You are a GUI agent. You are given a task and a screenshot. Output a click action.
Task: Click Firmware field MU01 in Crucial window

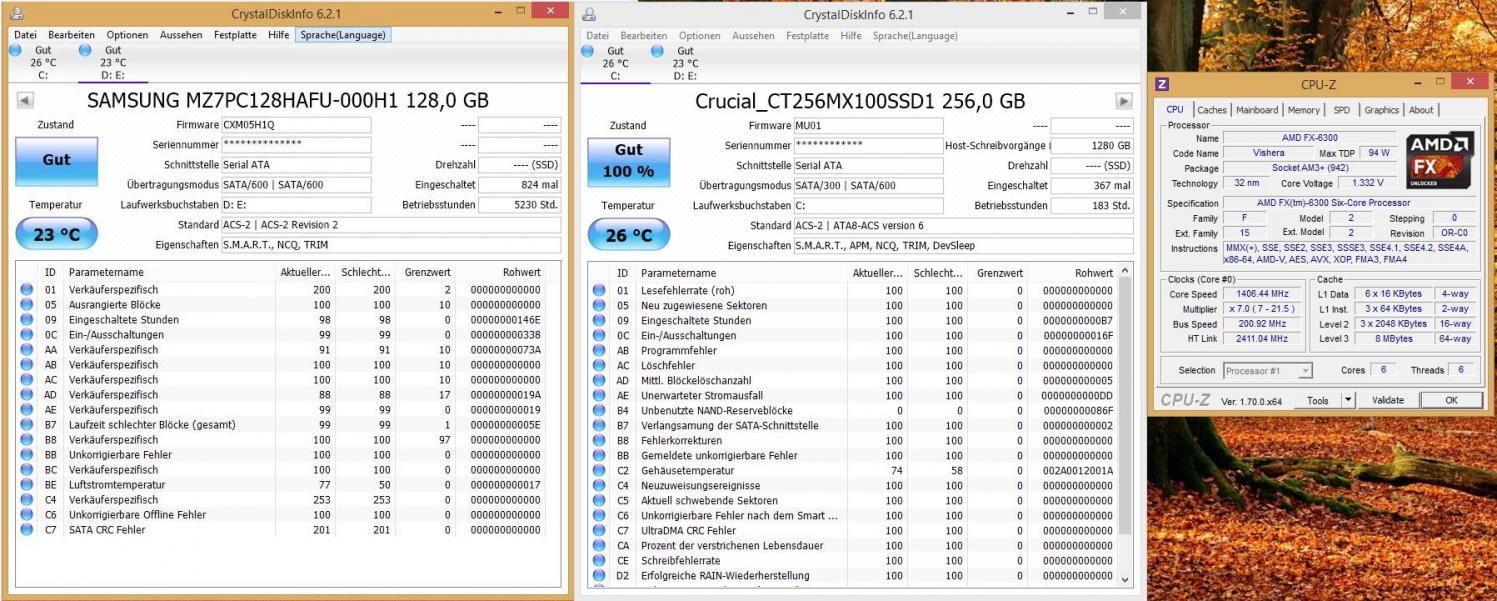pos(868,126)
